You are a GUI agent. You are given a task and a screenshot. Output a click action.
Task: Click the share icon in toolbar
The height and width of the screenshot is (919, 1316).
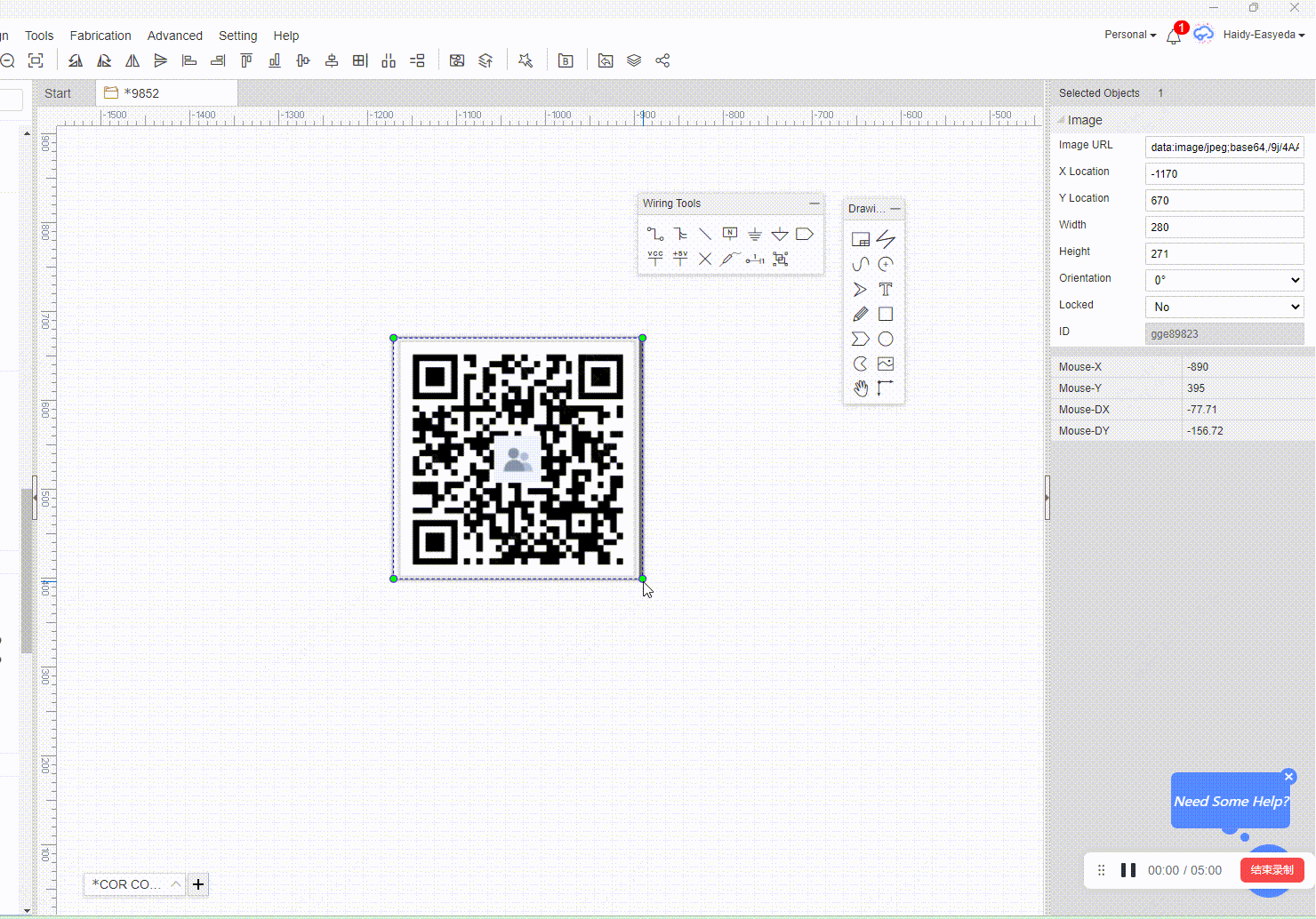[662, 61]
